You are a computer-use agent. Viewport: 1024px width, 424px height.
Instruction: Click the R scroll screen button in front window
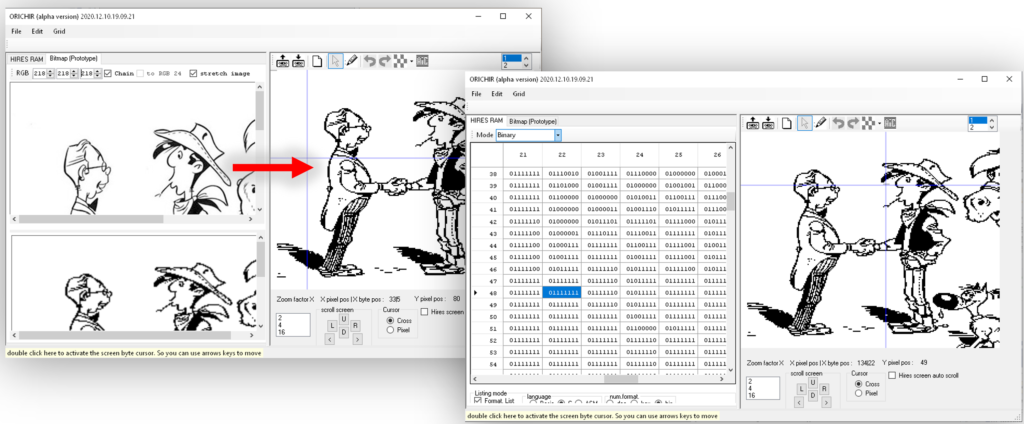click(825, 389)
